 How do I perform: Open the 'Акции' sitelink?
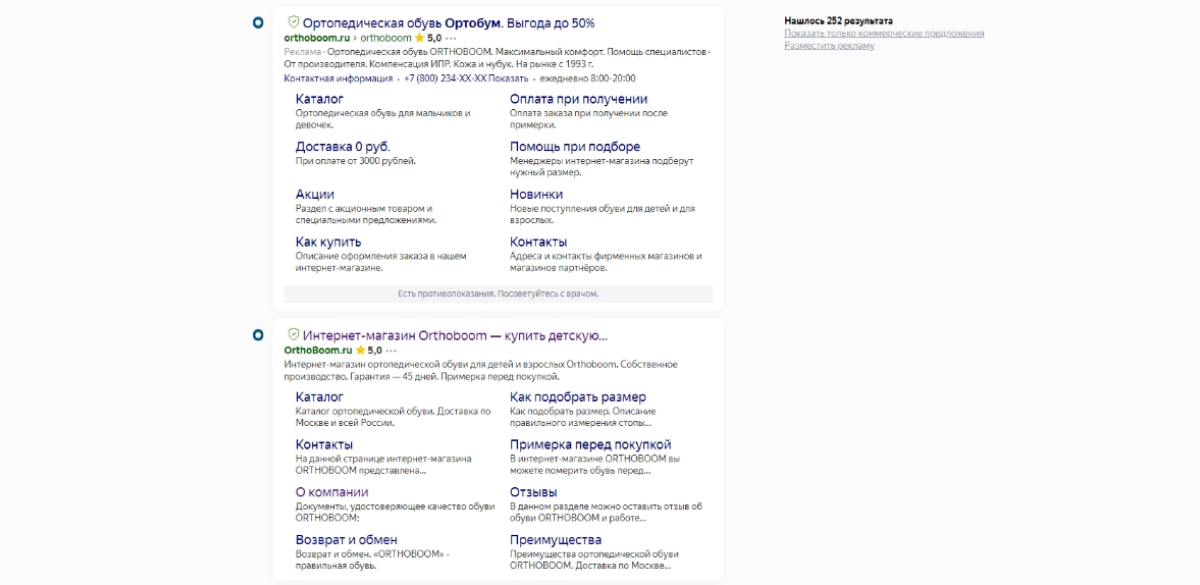click(x=315, y=194)
